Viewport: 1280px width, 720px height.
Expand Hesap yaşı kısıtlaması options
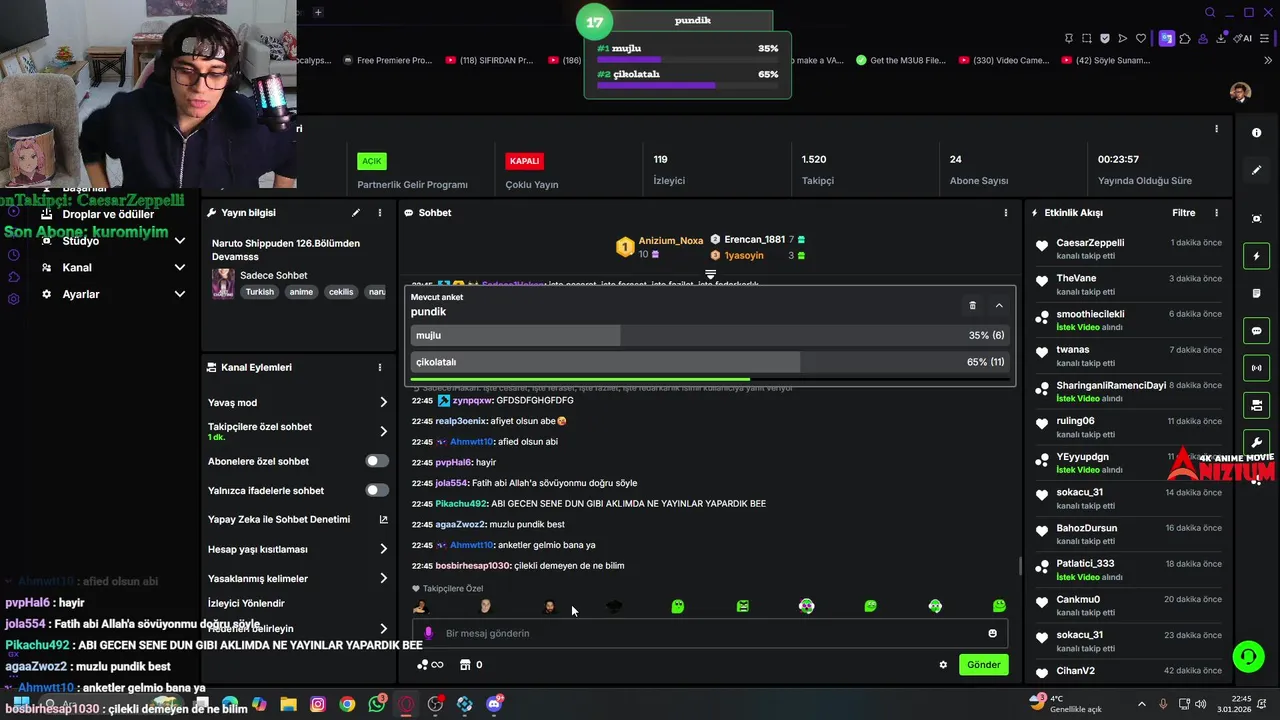[383, 549]
